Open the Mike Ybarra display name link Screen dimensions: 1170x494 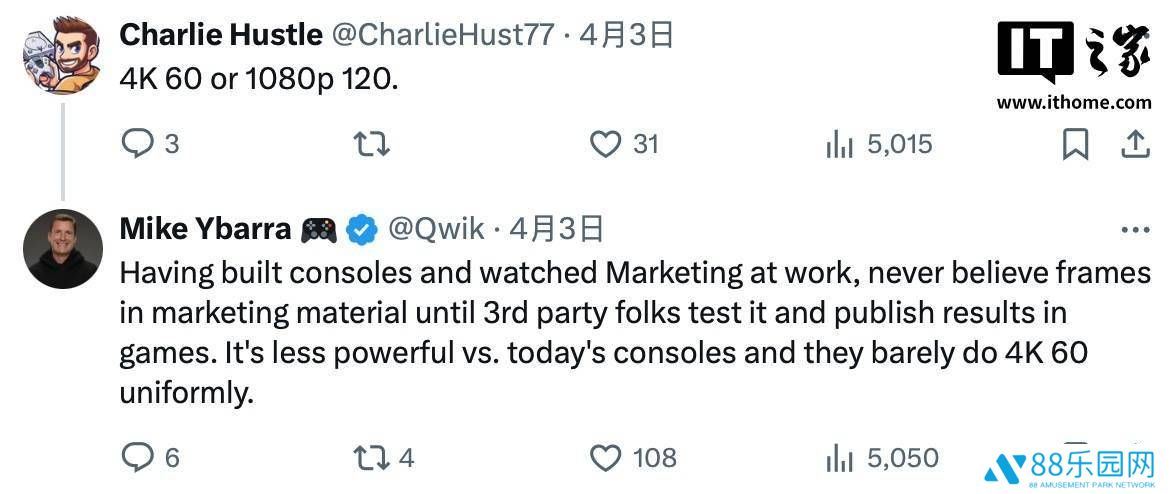[x=205, y=229]
